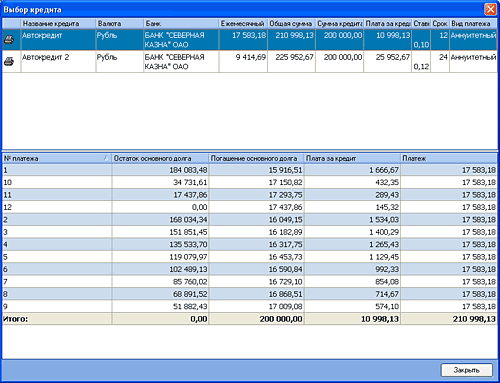Click total sum 225 952,67
The height and width of the screenshot is (383, 500).
pos(294,57)
